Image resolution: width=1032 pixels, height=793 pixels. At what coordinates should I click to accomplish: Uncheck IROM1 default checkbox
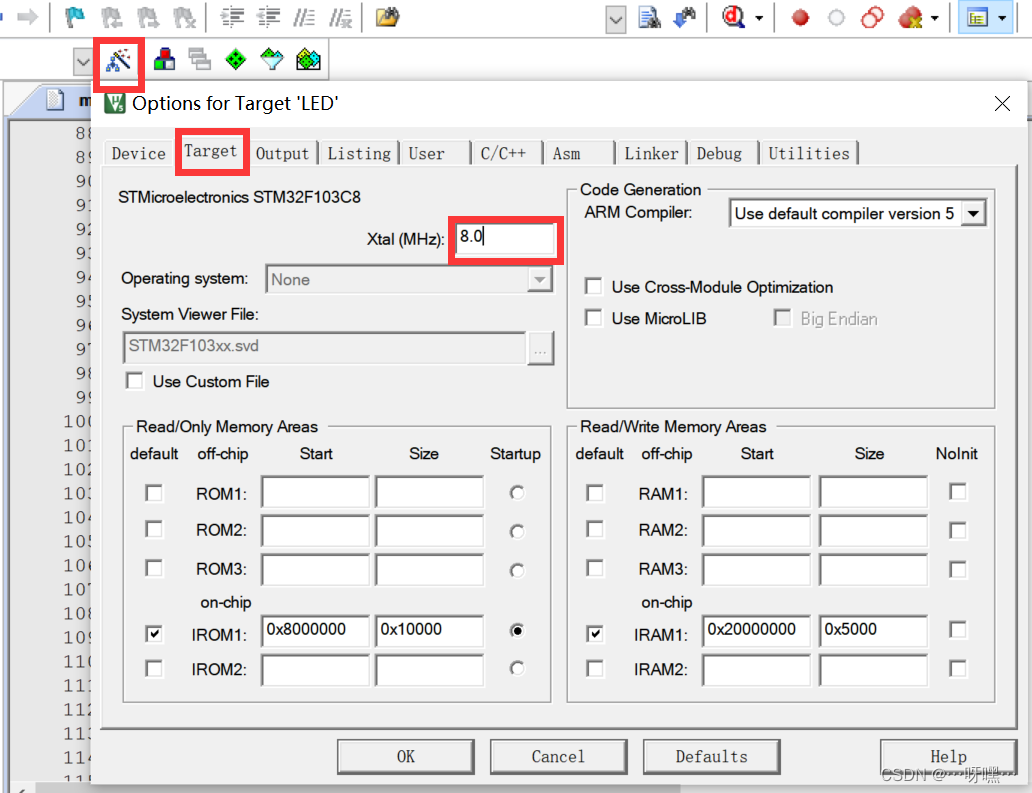coord(154,633)
